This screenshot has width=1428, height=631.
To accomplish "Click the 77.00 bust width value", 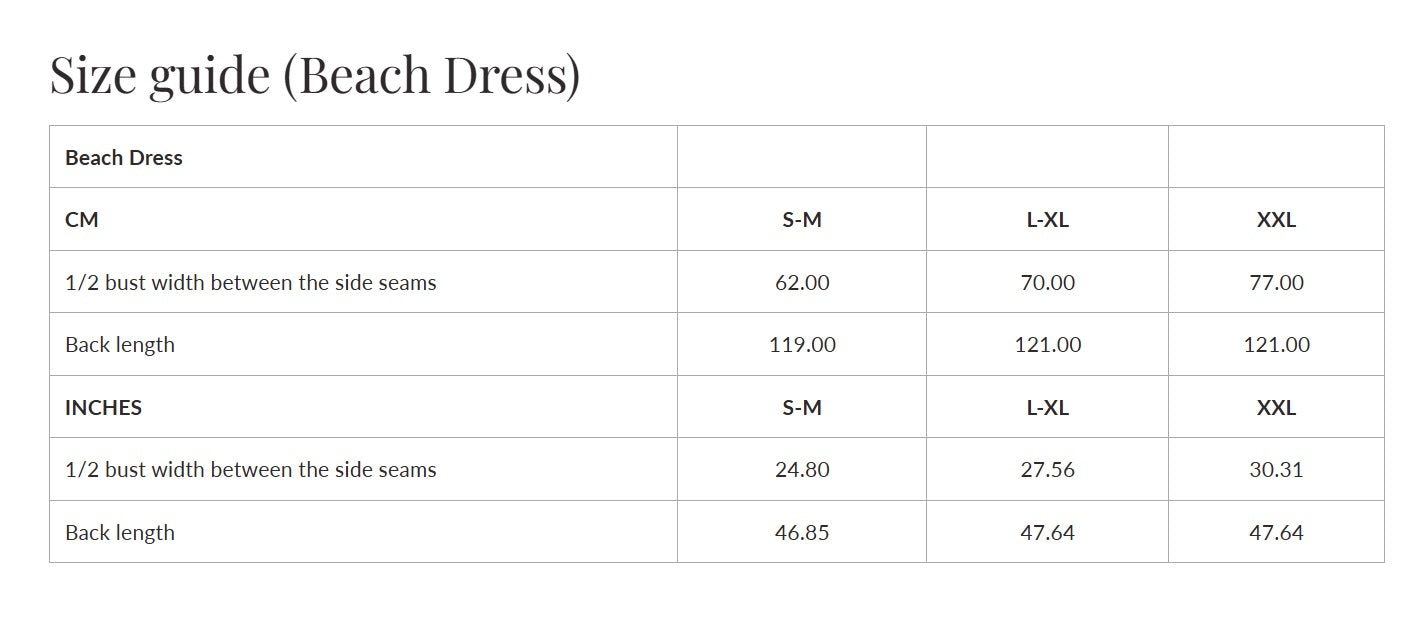I will (1276, 282).
